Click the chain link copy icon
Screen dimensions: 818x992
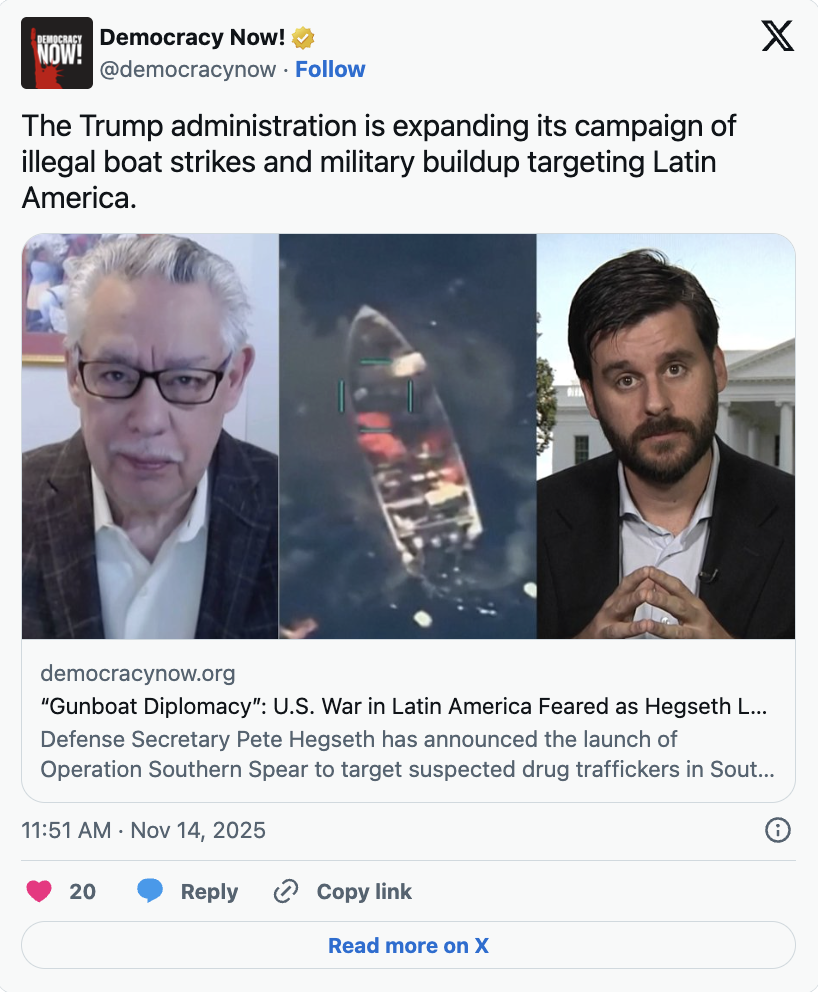click(x=285, y=891)
